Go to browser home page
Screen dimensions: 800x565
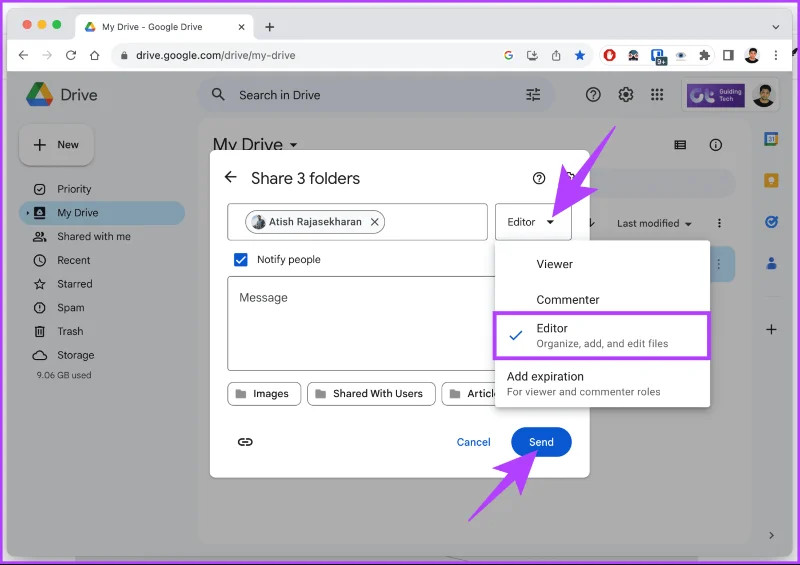tap(94, 55)
